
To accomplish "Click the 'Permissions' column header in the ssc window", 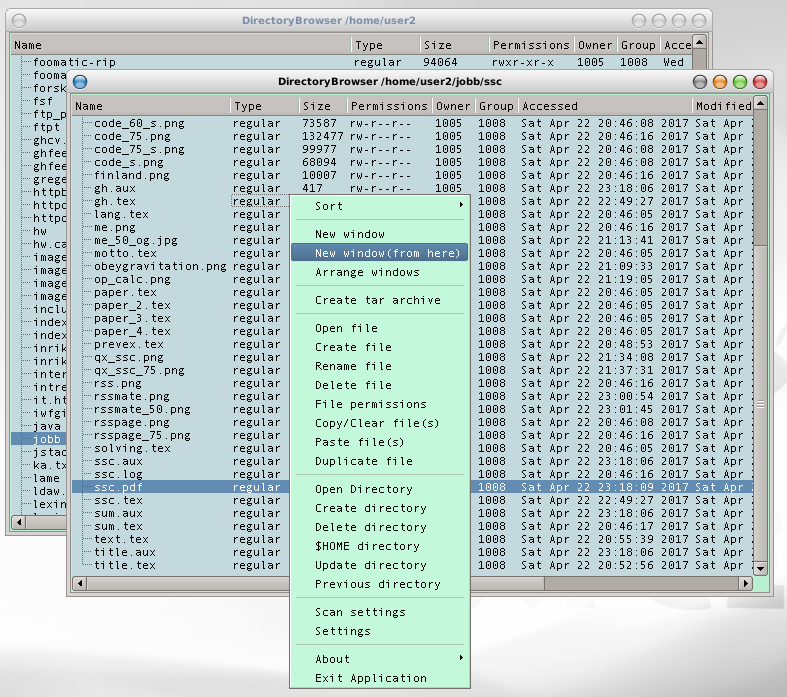I will coord(389,106).
